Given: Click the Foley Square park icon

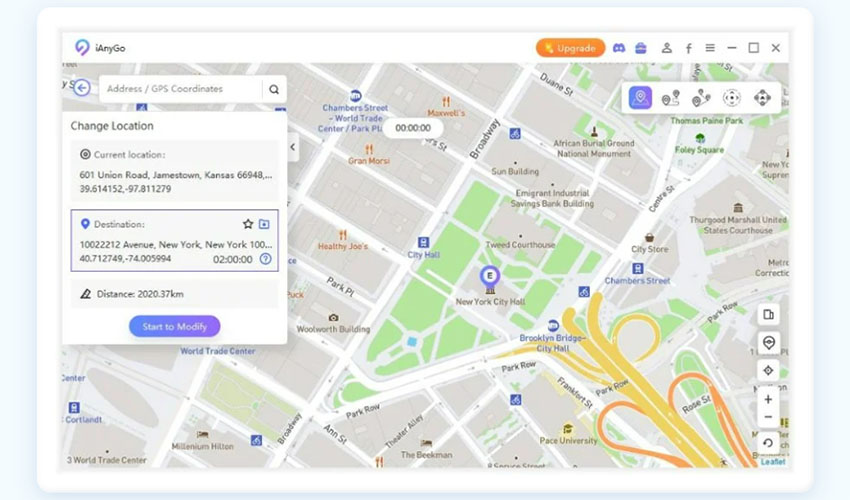Looking at the screenshot, I should pyautogui.click(x=700, y=138).
